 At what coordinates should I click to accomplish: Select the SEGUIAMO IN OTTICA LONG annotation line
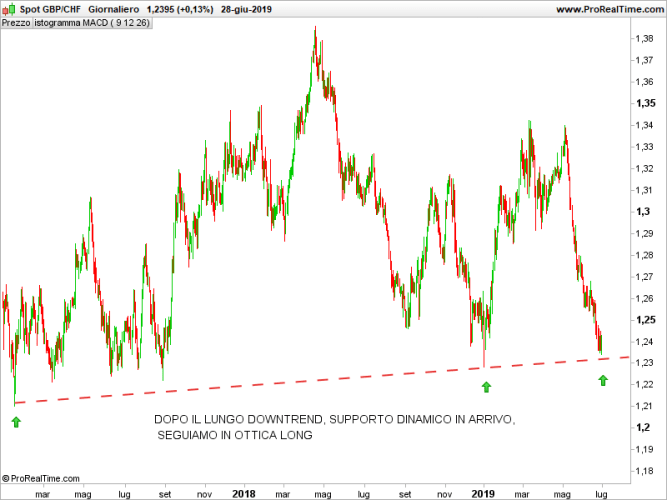(235, 435)
